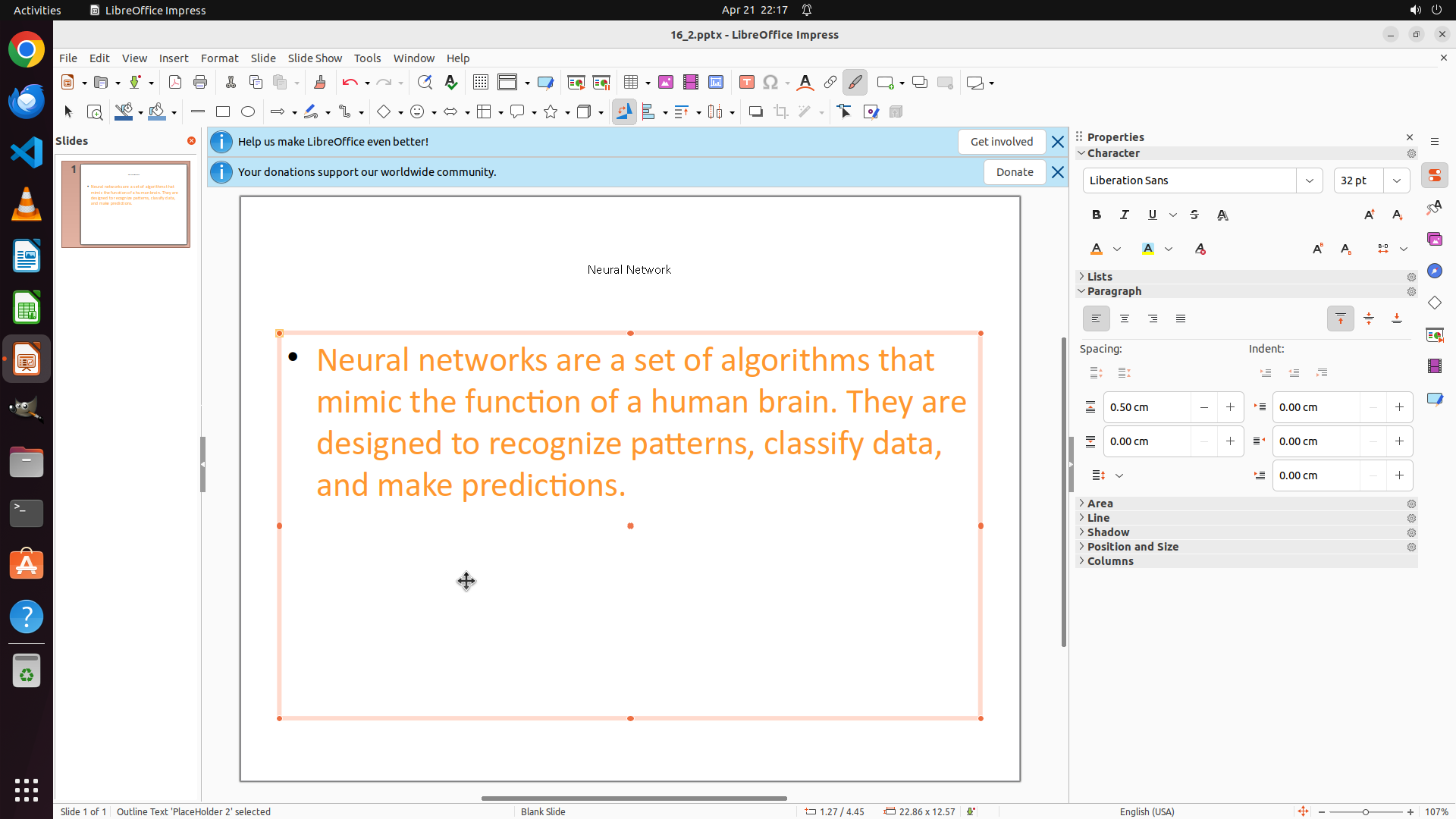The height and width of the screenshot is (819, 1456).
Task: Click the Display Grid icon
Action: (480, 83)
